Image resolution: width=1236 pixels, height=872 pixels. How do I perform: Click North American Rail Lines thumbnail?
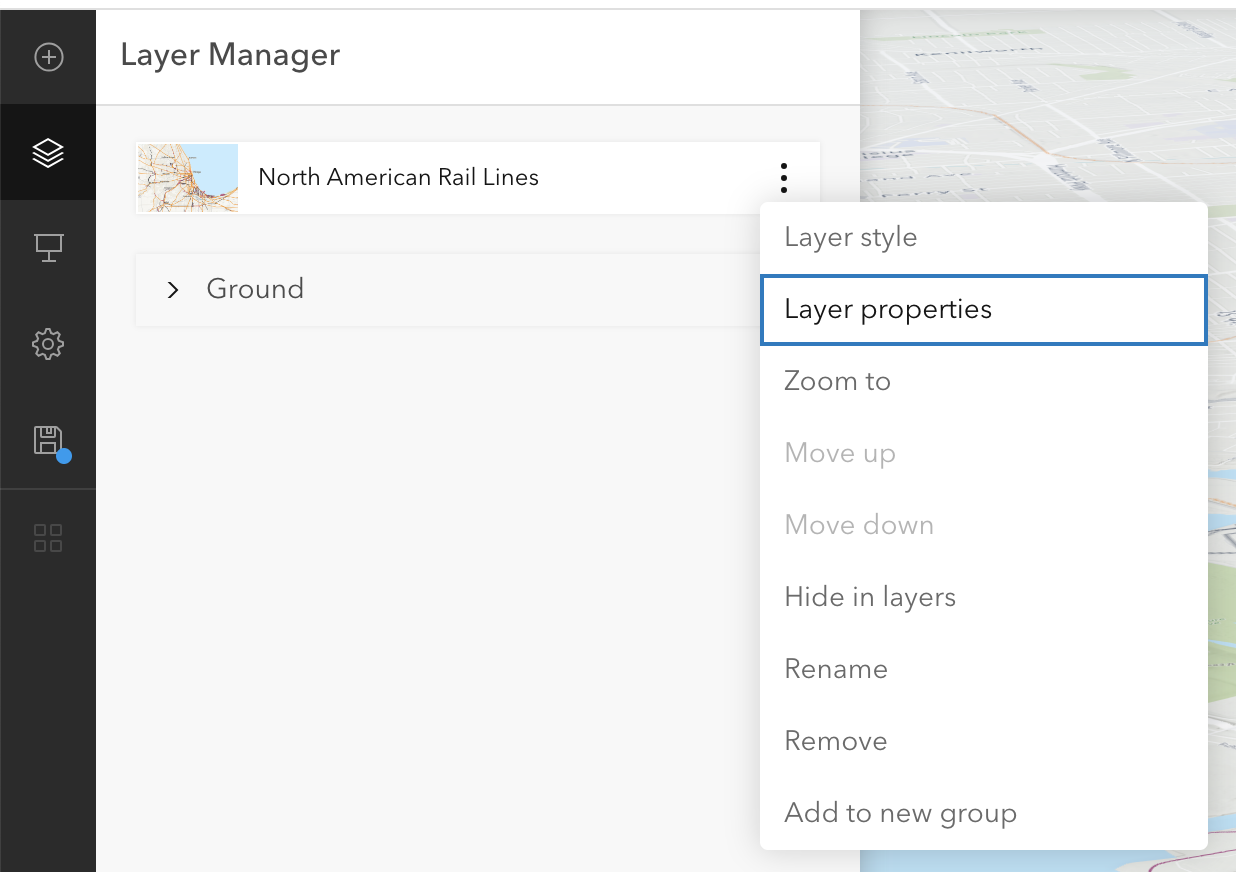[188, 178]
